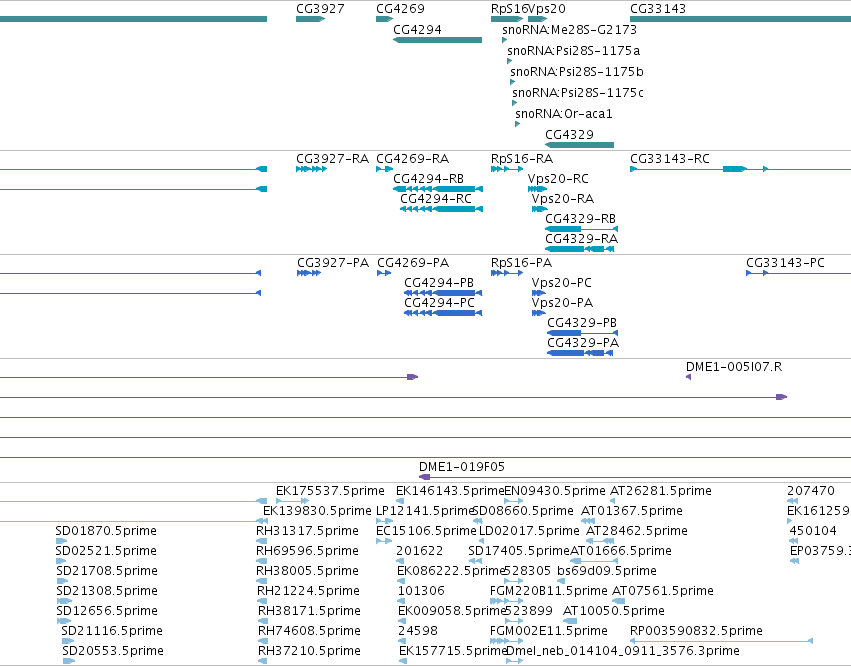Image resolution: width=851 pixels, height=666 pixels.
Task: Select protein CG4269-PA label
Action: click(x=413, y=263)
